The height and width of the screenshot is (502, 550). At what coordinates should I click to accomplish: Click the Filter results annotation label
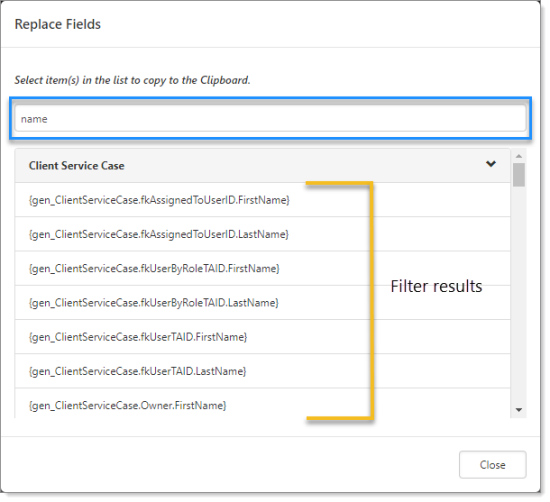[436, 286]
